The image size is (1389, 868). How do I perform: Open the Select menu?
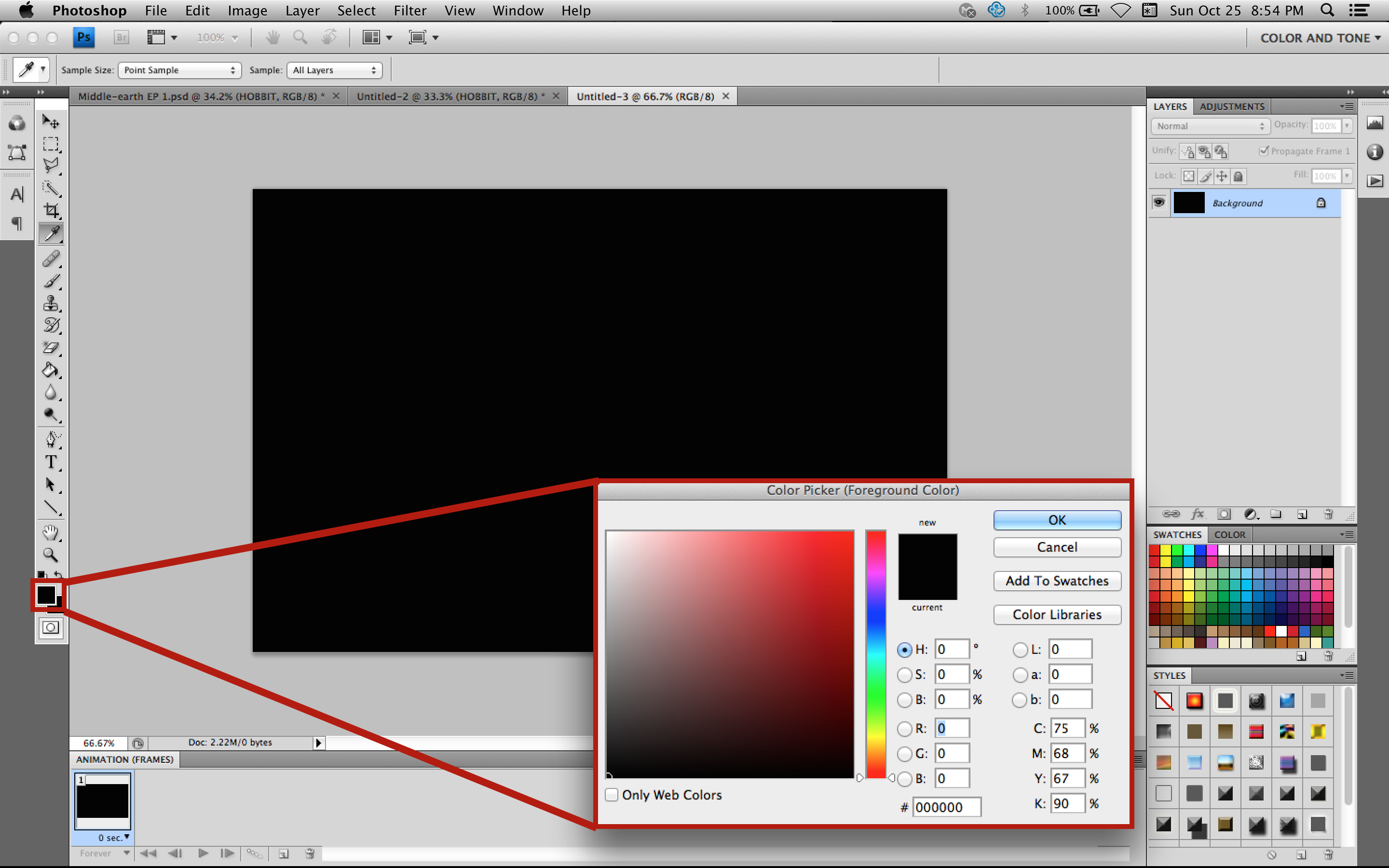pos(356,10)
